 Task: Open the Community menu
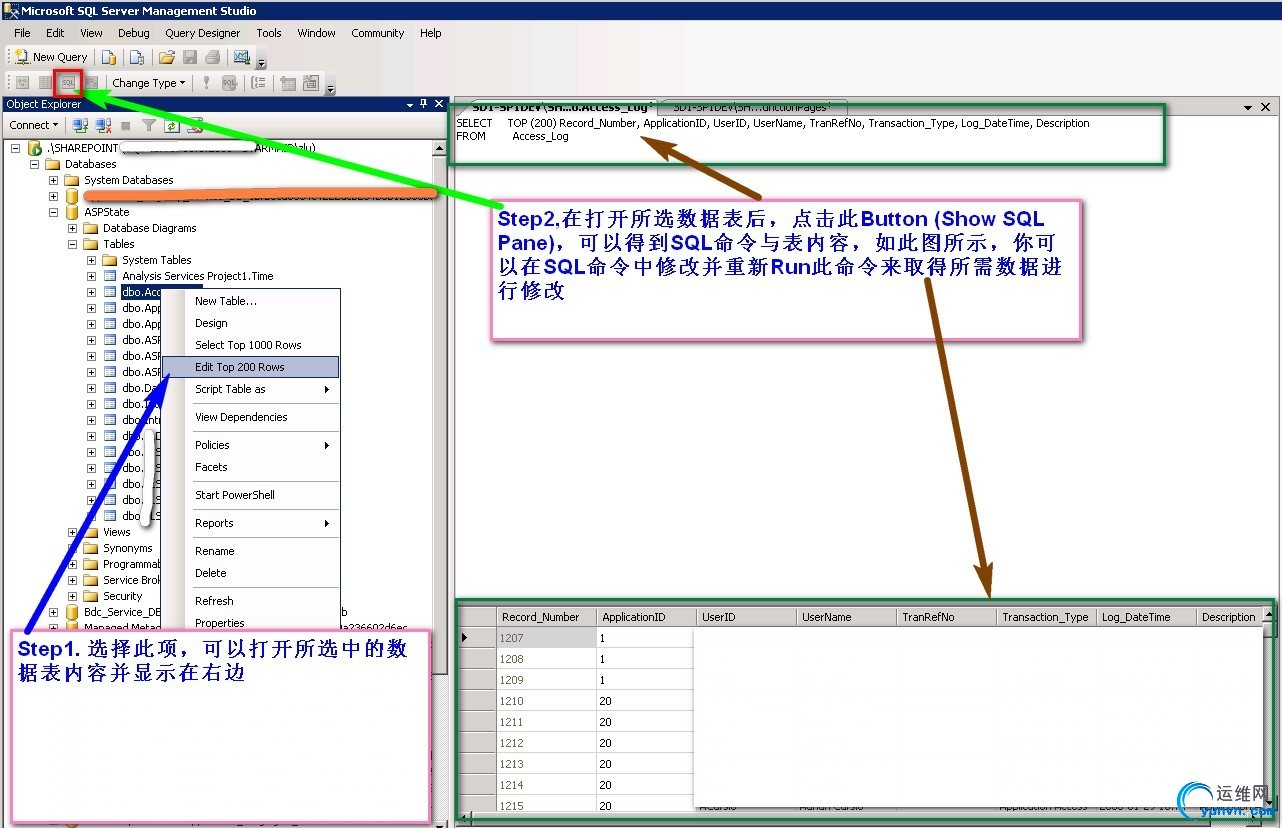[x=378, y=33]
